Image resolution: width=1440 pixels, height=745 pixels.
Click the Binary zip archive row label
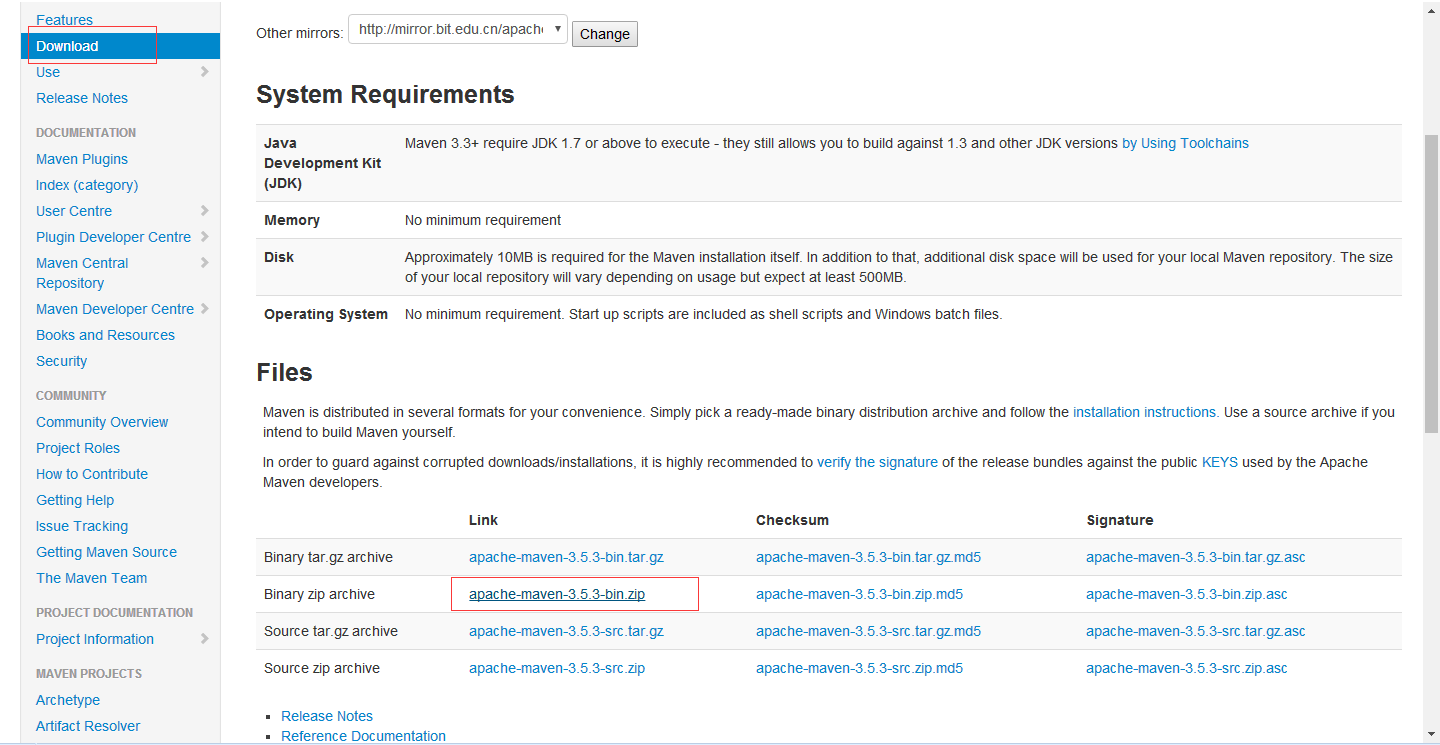[319, 594]
